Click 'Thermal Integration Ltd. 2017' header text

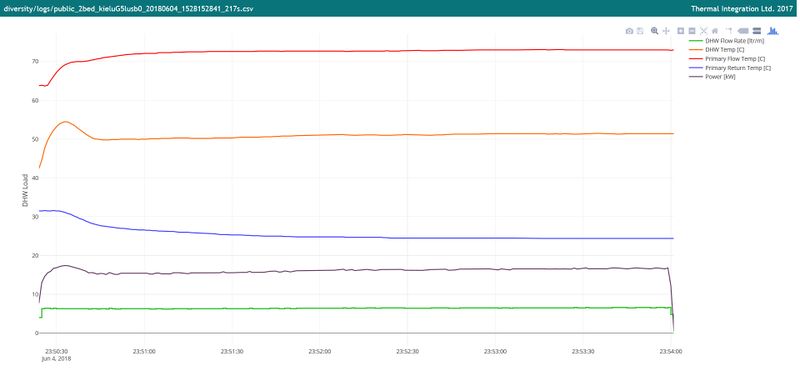743,9
